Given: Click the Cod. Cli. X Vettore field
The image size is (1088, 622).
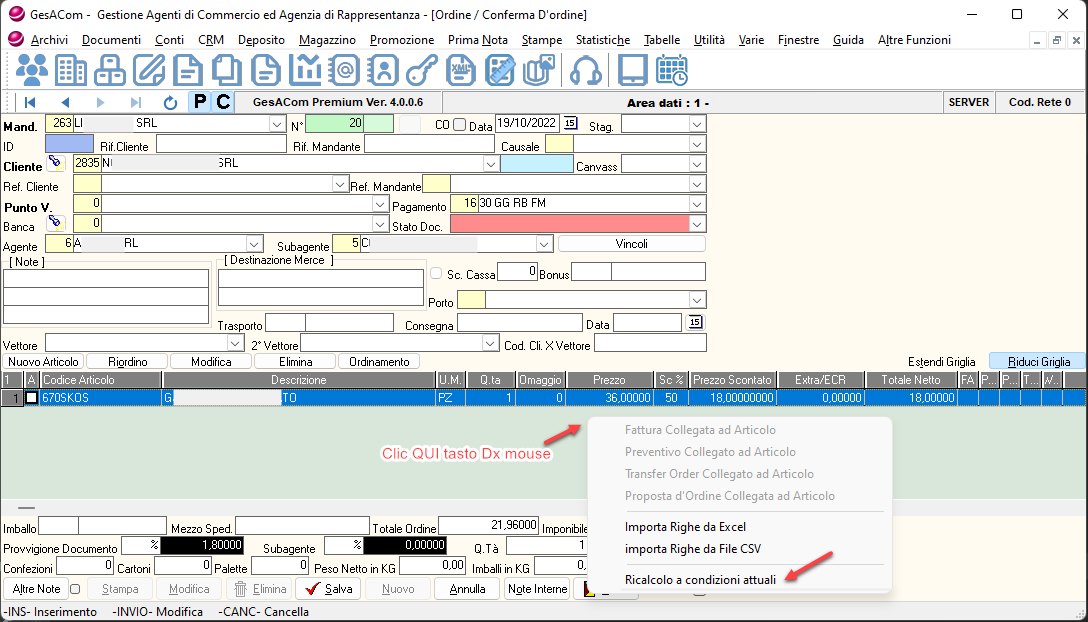Looking at the screenshot, I should tap(650, 343).
